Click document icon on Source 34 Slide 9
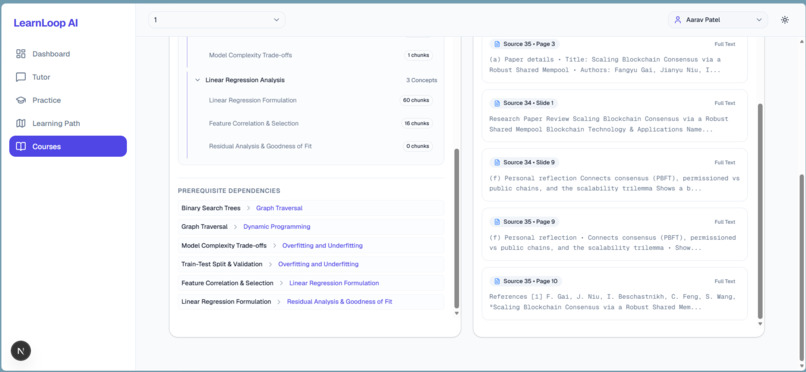Screen dimensions: 806x372 pos(497,162)
